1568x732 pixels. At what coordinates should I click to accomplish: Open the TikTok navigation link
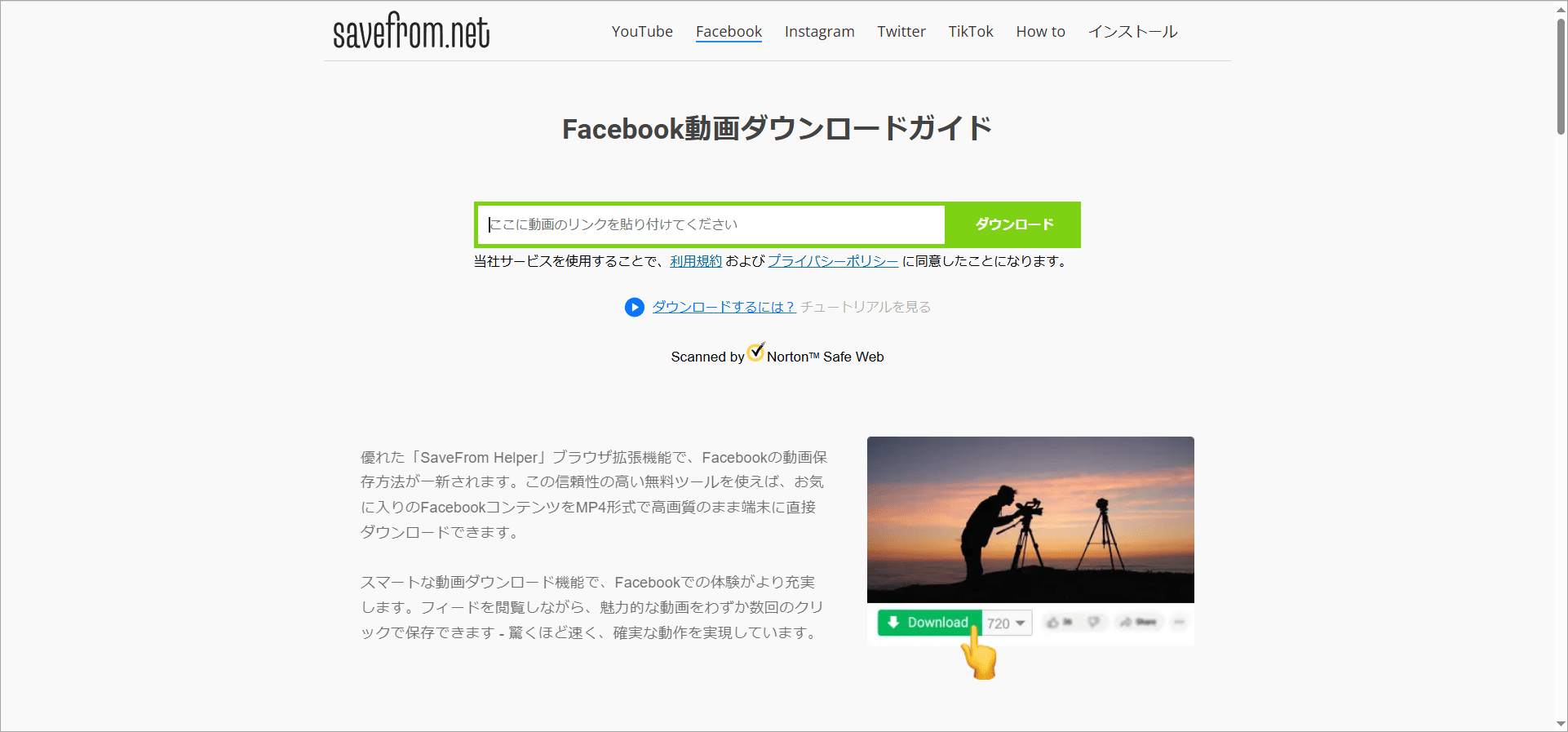[x=971, y=32]
